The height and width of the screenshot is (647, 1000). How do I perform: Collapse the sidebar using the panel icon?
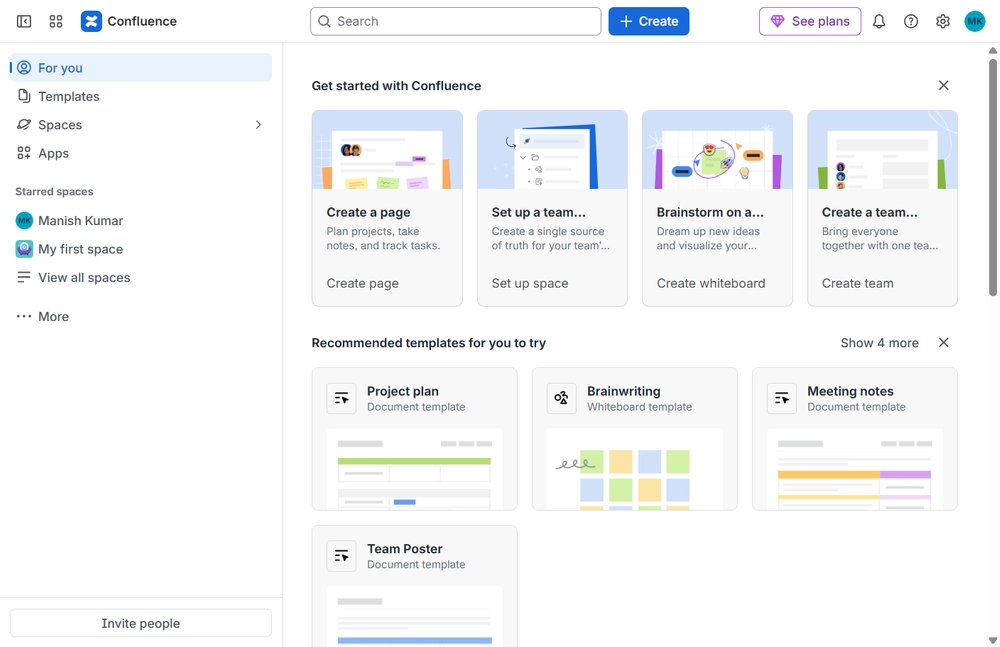[x=24, y=21]
